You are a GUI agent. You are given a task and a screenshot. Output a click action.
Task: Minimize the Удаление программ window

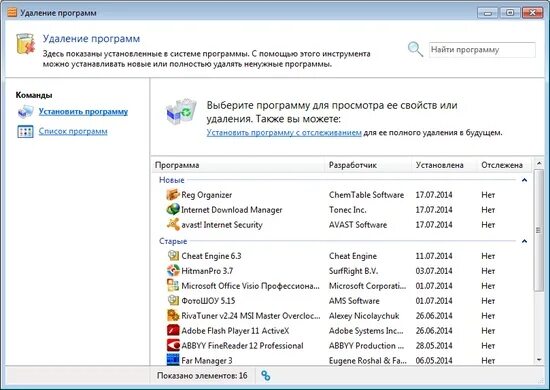click(488, 13)
